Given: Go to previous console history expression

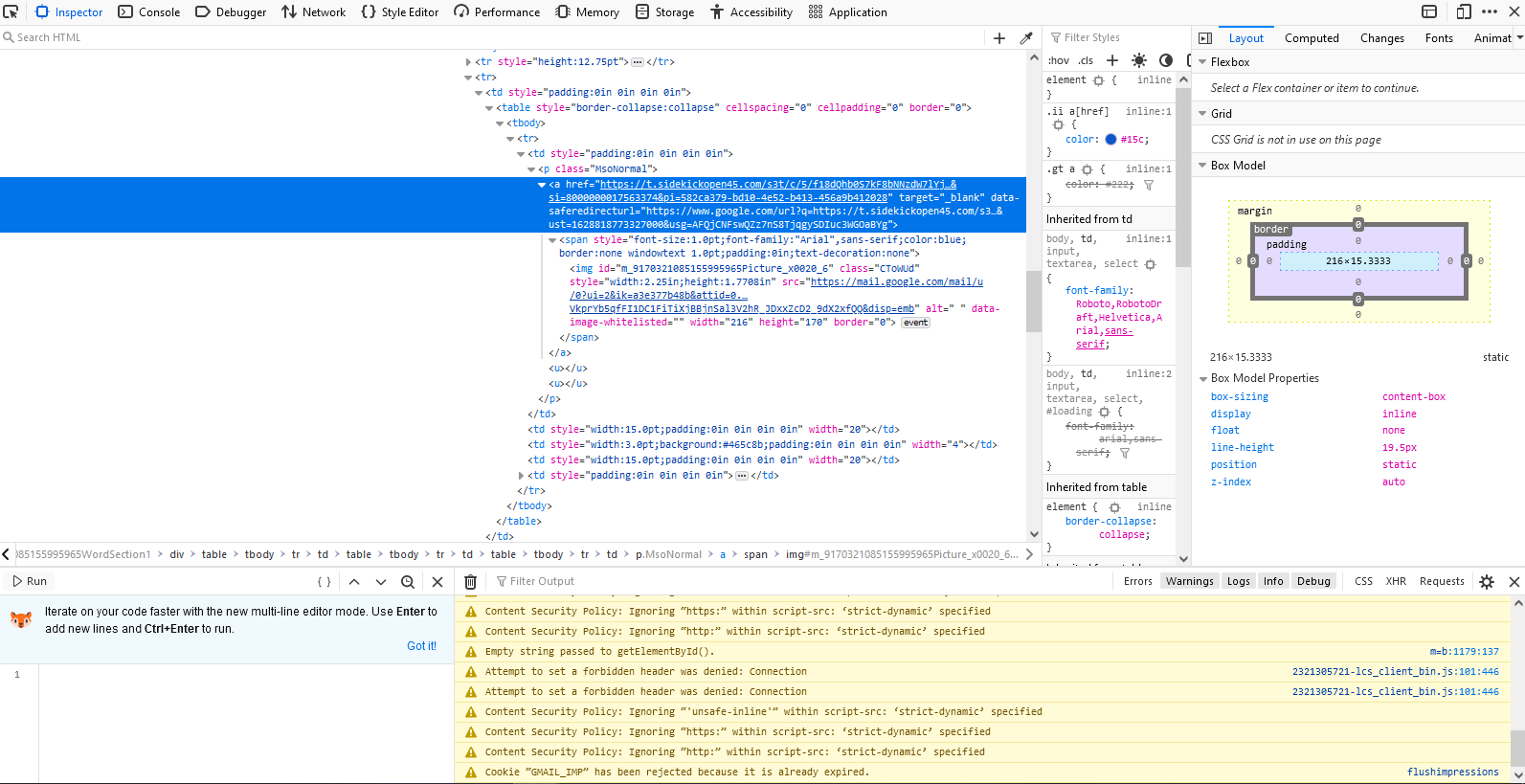Looking at the screenshot, I should pos(354,581).
